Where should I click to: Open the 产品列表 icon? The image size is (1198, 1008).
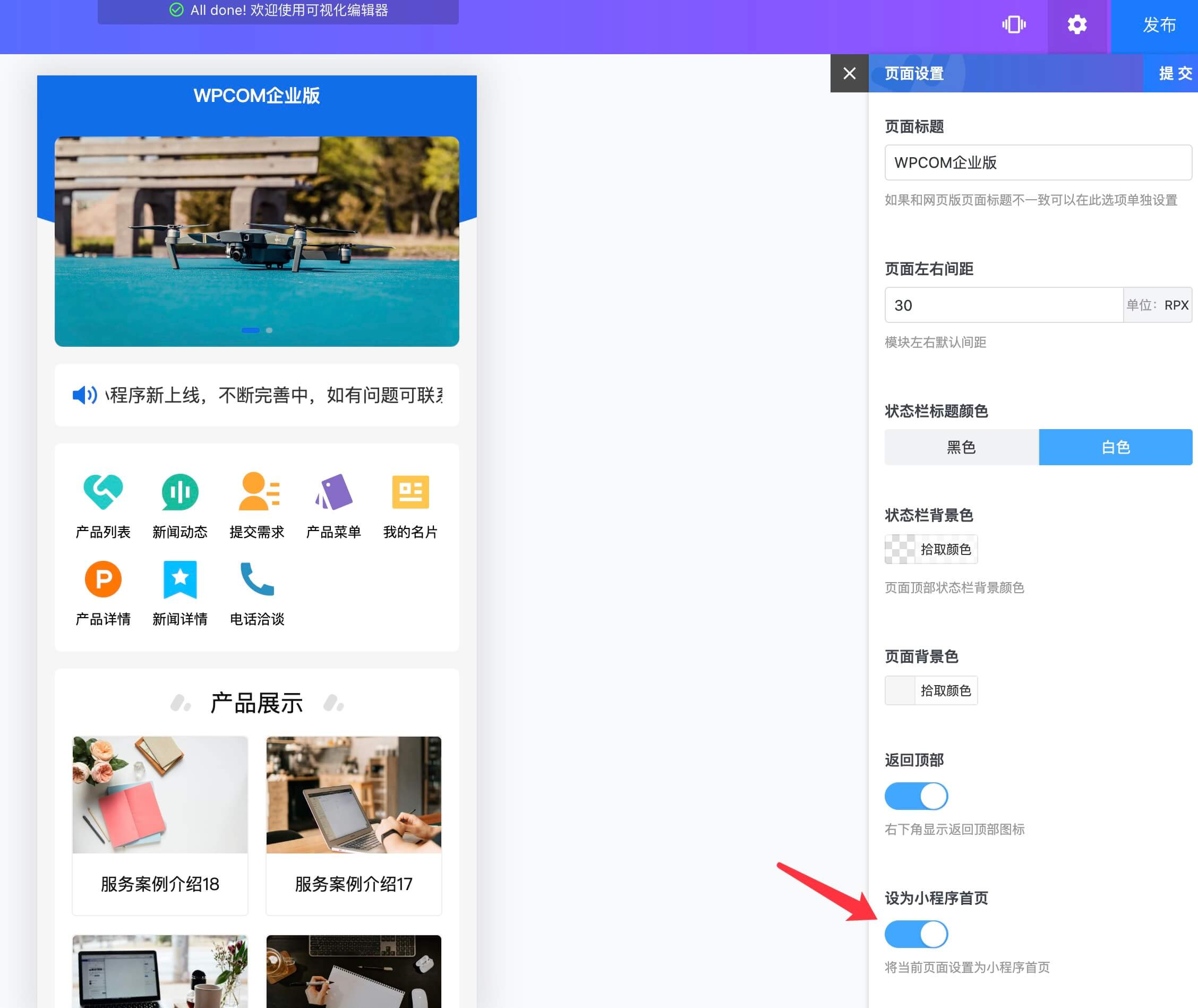coord(103,491)
